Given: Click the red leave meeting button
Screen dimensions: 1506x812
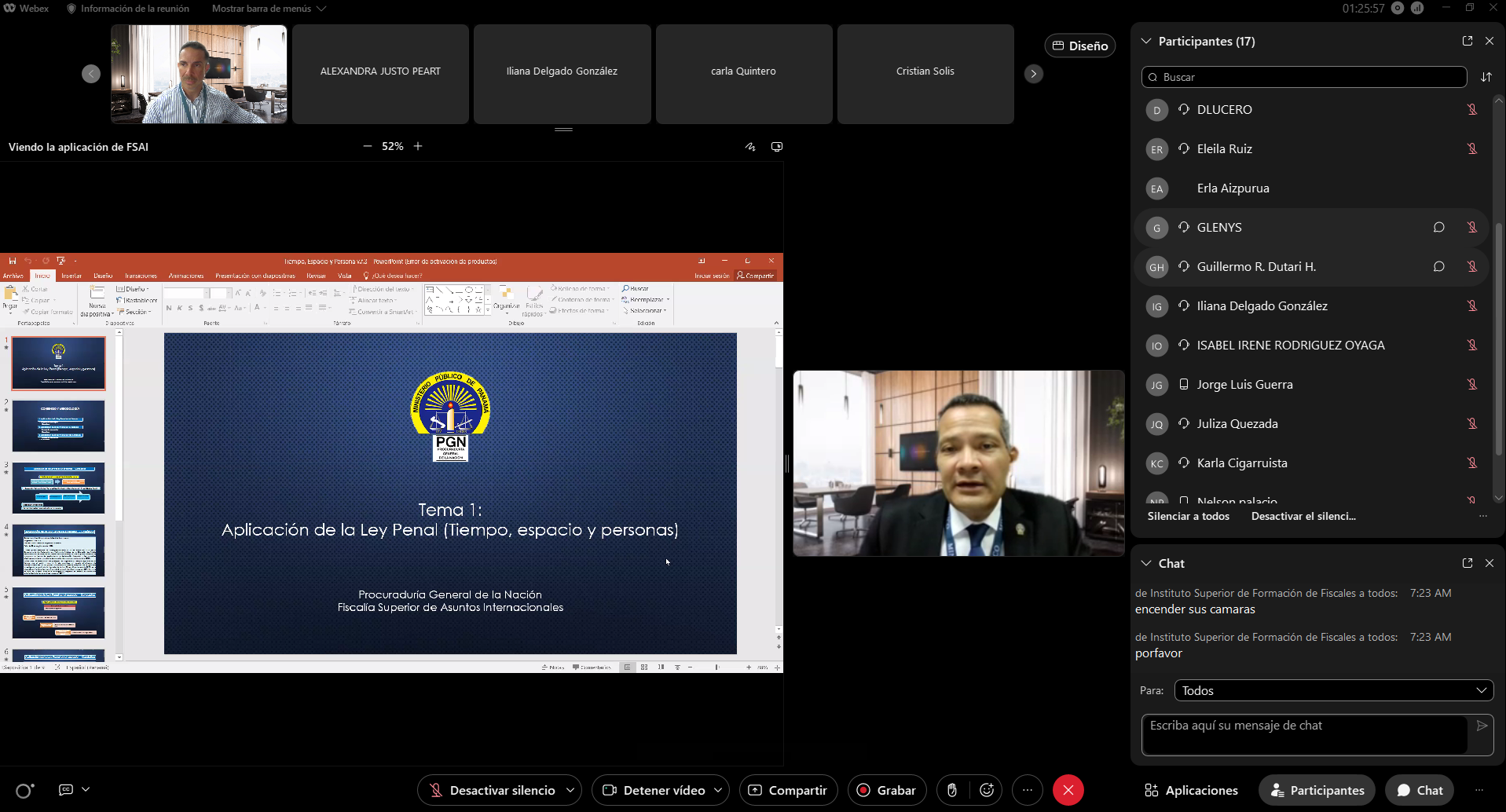Looking at the screenshot, I should (x=1068, y=790).
